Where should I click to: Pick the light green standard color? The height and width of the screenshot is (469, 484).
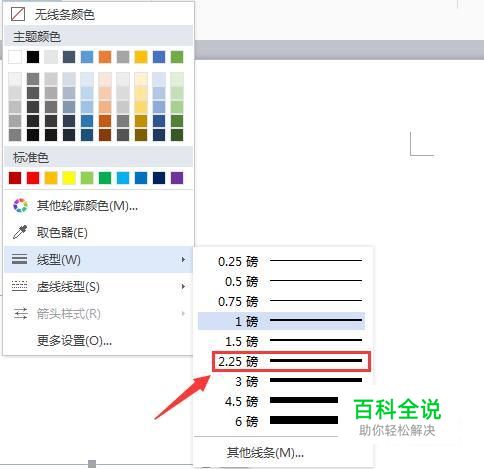(x=87, y=178)
